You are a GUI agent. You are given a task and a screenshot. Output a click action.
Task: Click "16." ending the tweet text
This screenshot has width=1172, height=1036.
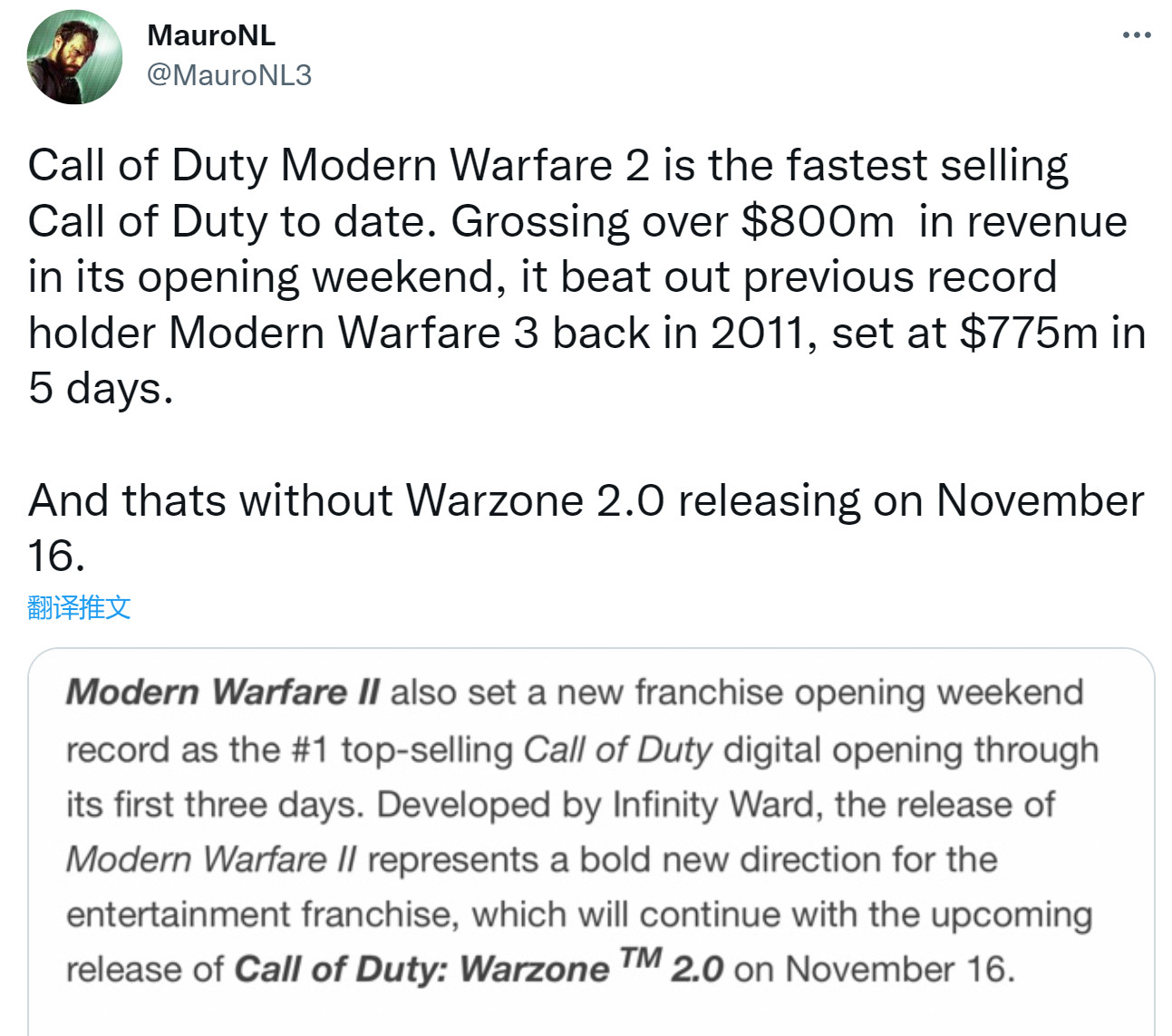pos(56,556)
